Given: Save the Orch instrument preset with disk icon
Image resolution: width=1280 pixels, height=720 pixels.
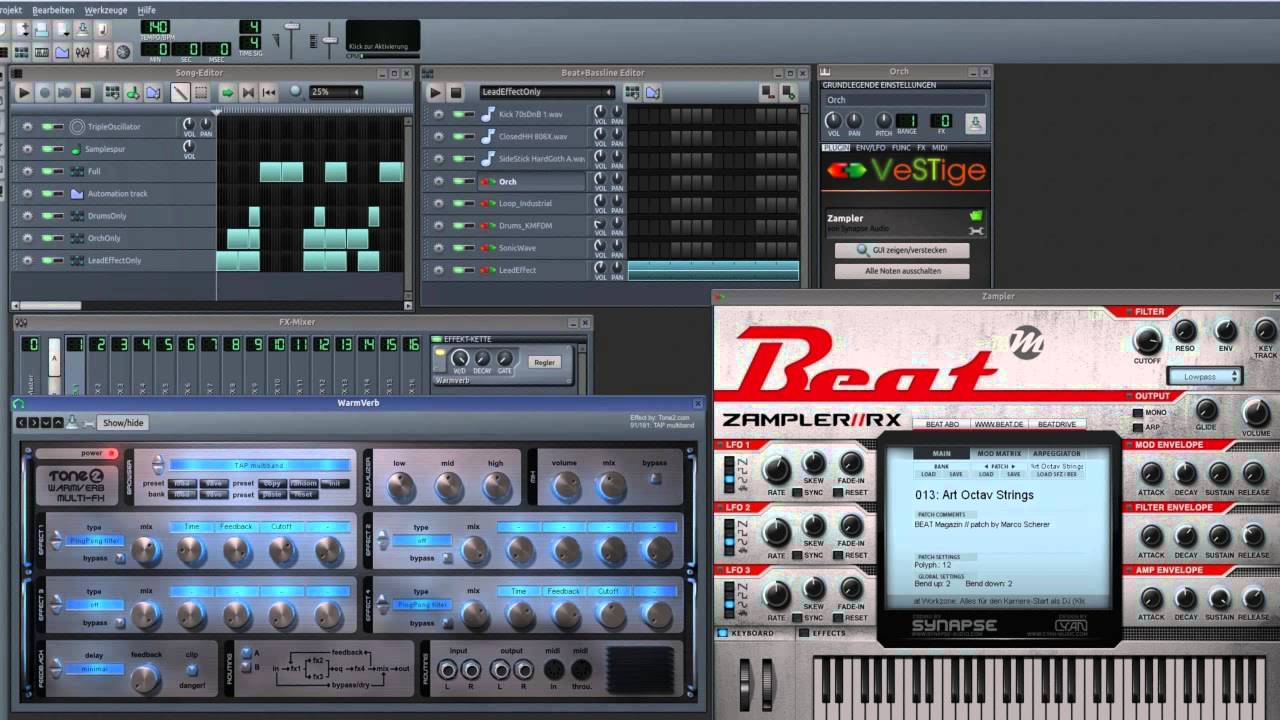Looking at the screenshot, I should [975, 123].
